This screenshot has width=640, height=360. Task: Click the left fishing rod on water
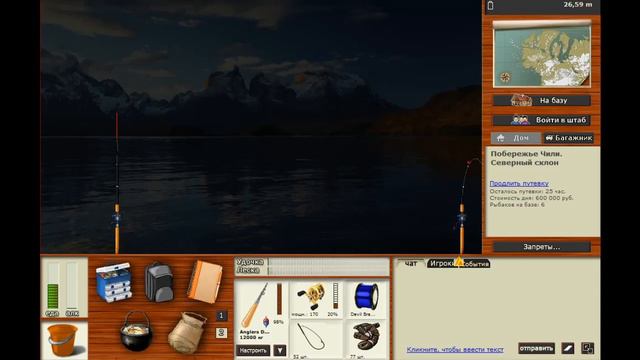[117, 183]
